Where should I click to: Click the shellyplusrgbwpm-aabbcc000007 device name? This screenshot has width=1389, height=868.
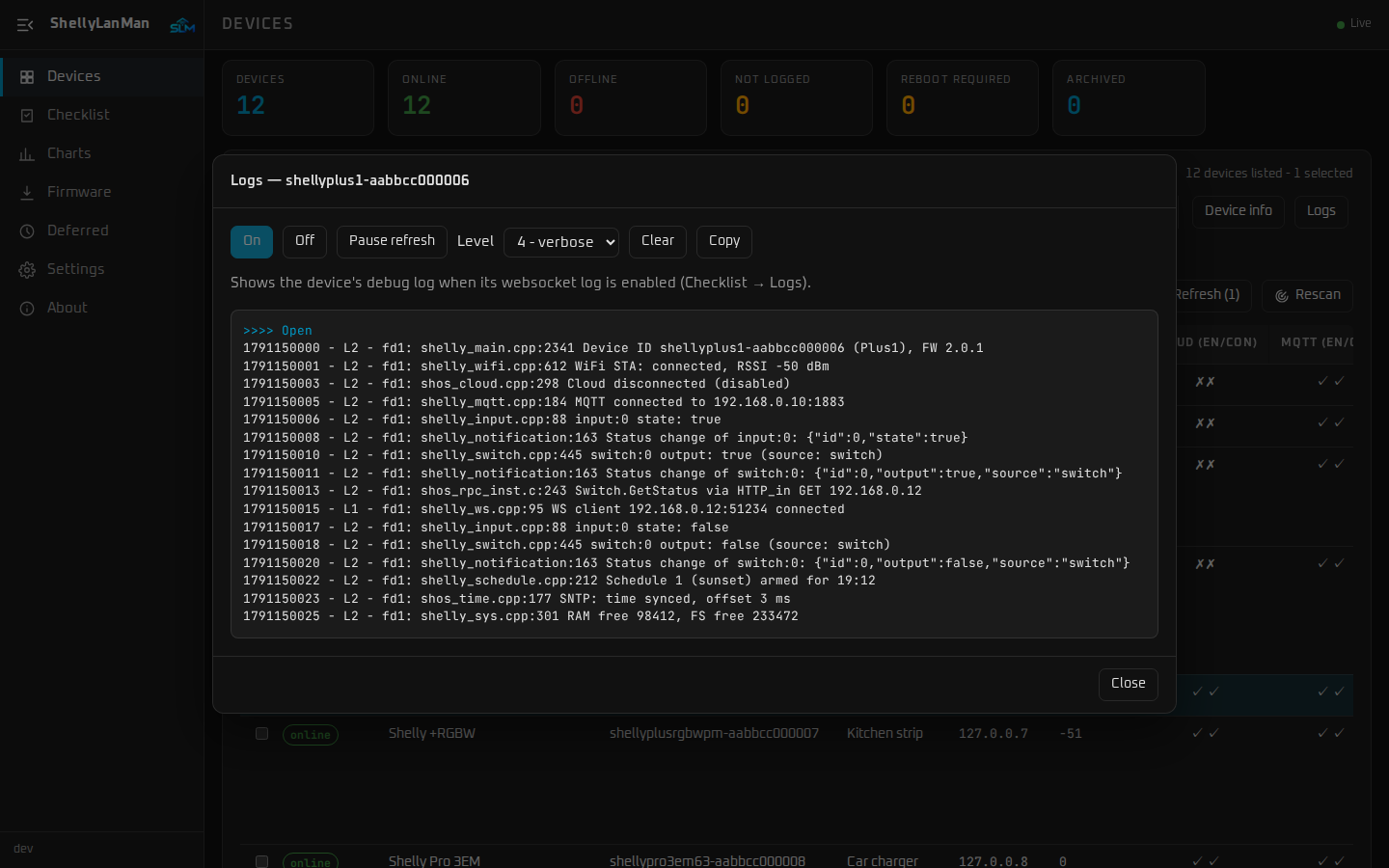(714, 734)
